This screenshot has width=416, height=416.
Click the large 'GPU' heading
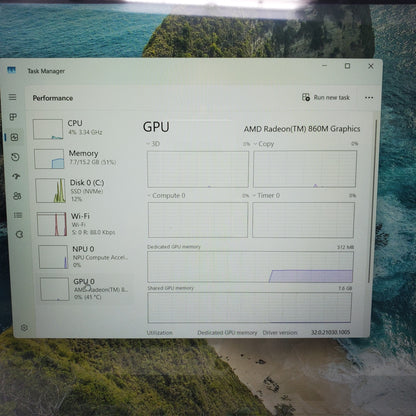click(156, 127)
